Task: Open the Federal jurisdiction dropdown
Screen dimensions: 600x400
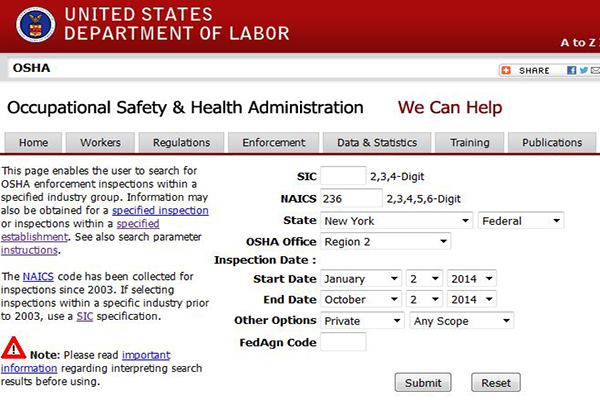Action: [x=521, y=220]
